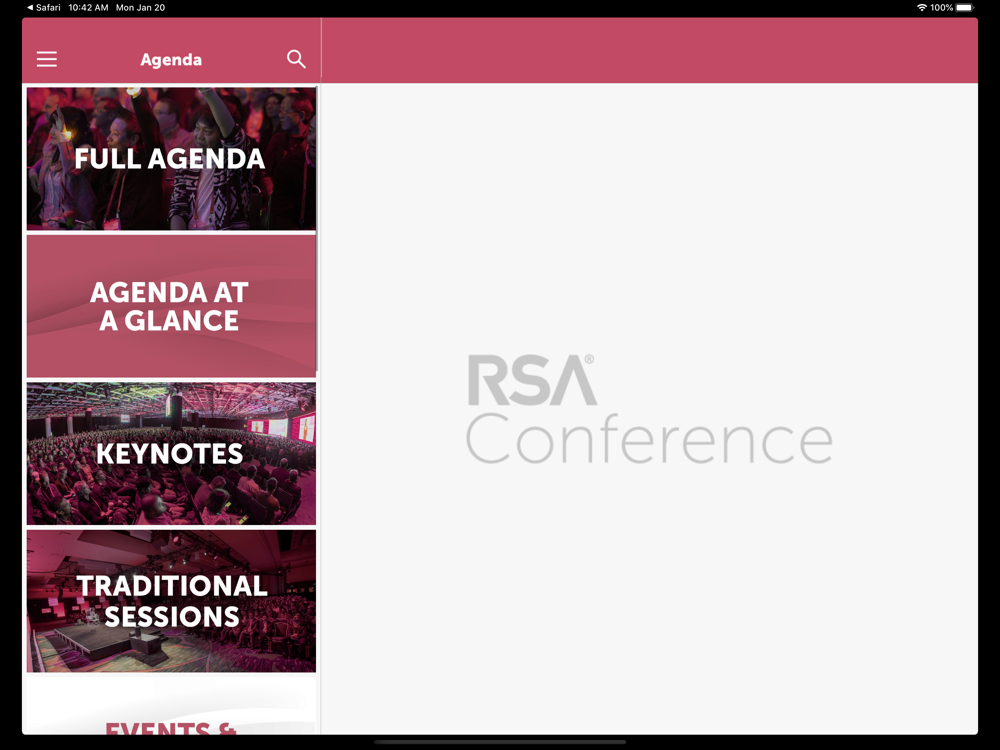The image size is (1000, 750).
Task: Open the Full Agenda tile
Action: point(171,159)
